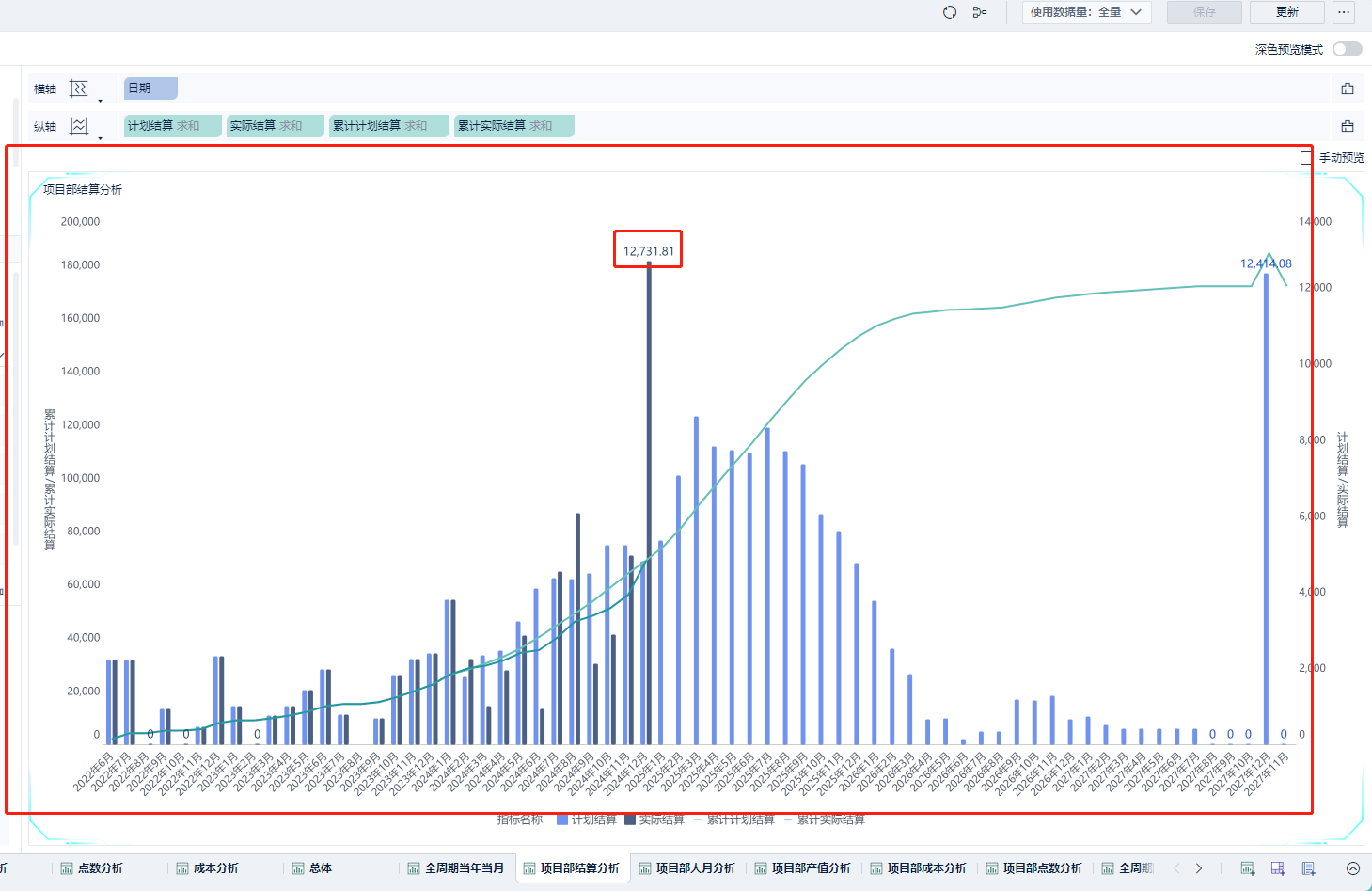Click the add analysis document icon
Image resolution: width=1372 pixels, height=891 pixels.
point(1308,868)
